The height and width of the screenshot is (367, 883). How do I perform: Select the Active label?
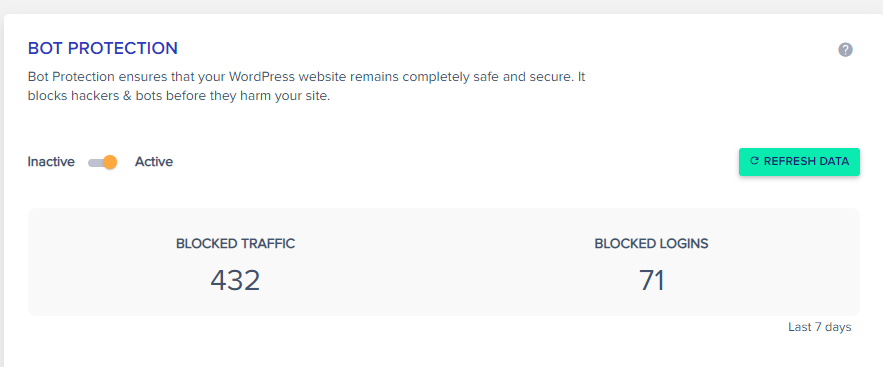[154, 162]
